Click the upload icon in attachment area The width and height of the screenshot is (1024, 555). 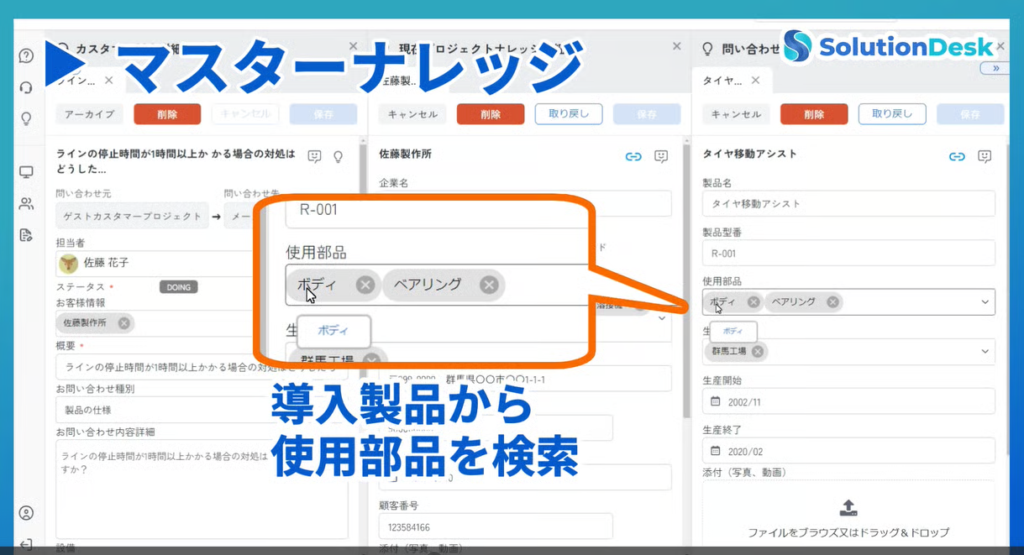pos(848,508)
